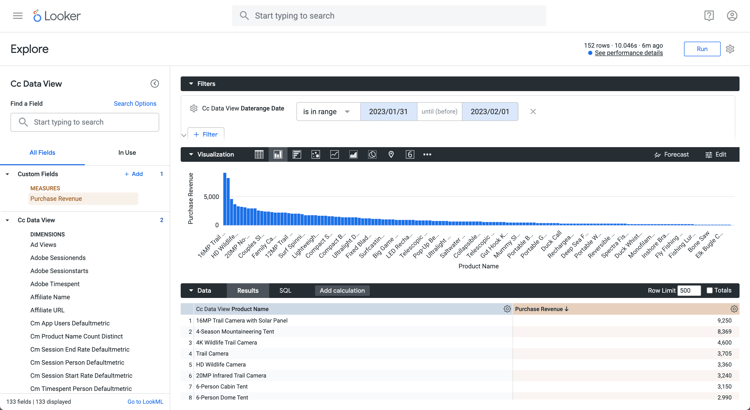Select the Affiliate Name dimension
The image size is (750, 410).
[x=50, y=297]
